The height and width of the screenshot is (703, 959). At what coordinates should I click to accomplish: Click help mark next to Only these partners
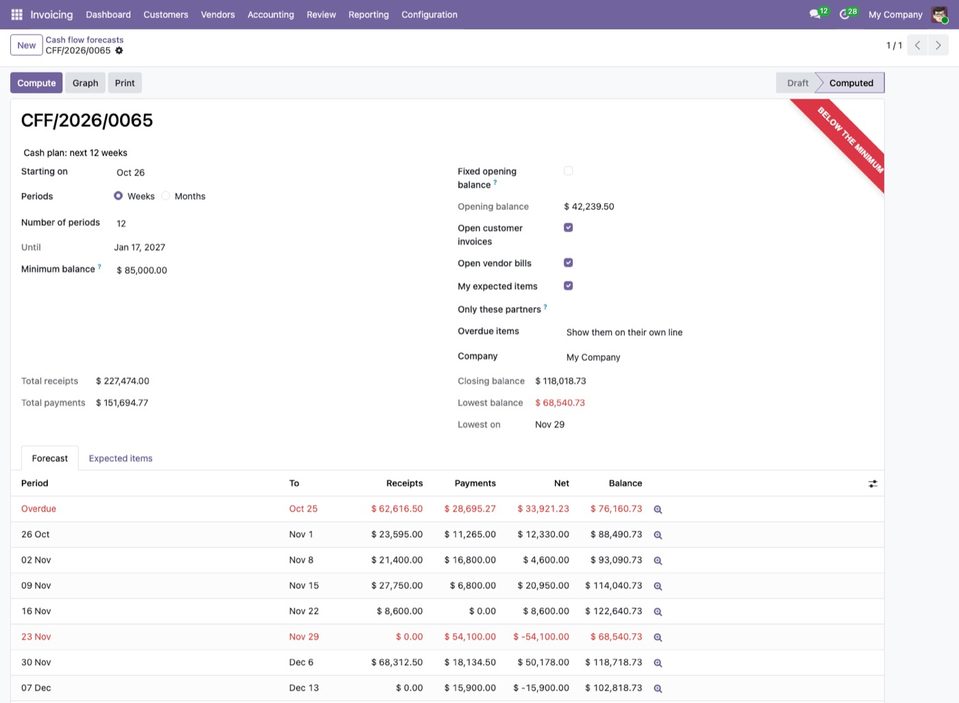(x=546, y=307)
